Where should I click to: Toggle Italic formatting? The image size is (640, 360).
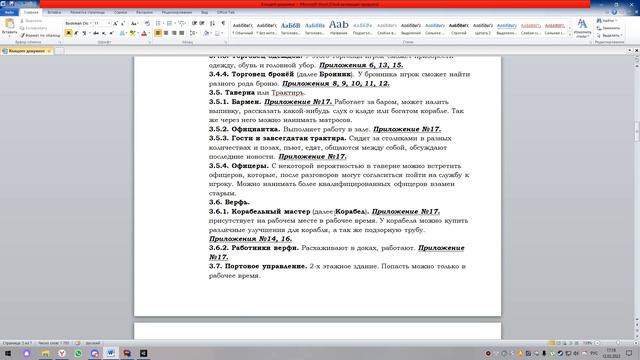tap(76, 33)
